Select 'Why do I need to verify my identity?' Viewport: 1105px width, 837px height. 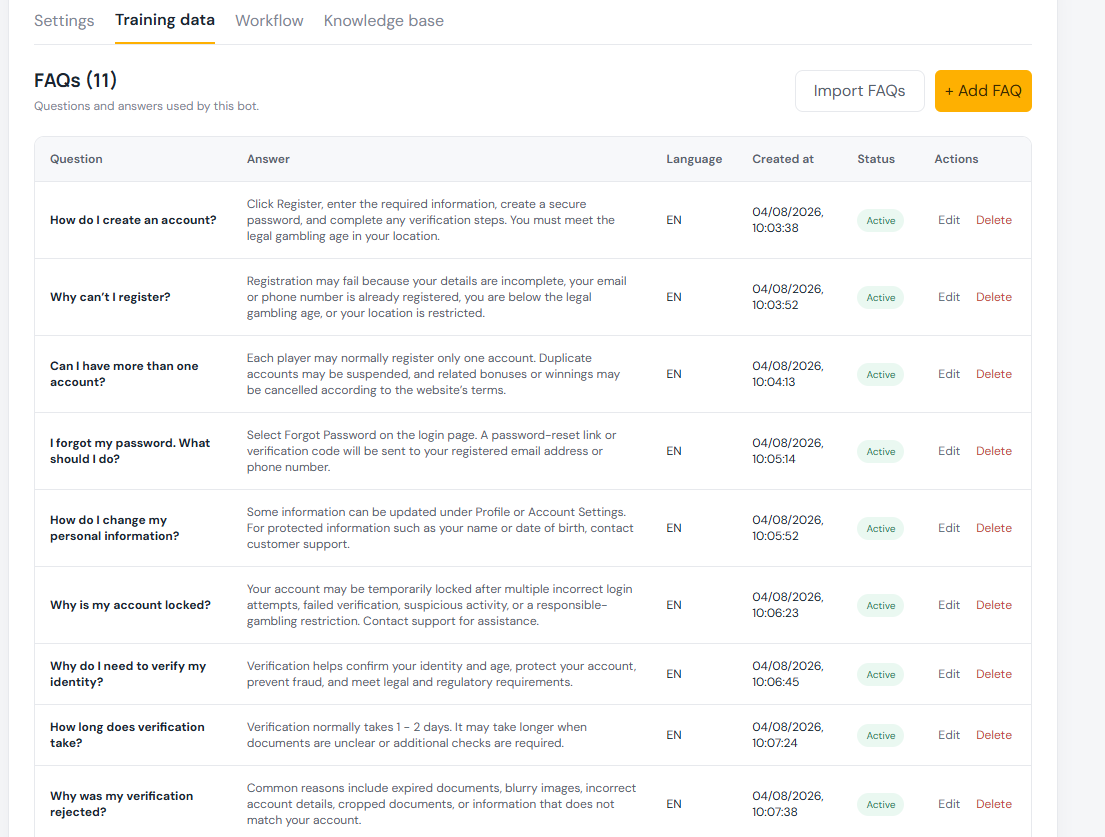[128, 674]
